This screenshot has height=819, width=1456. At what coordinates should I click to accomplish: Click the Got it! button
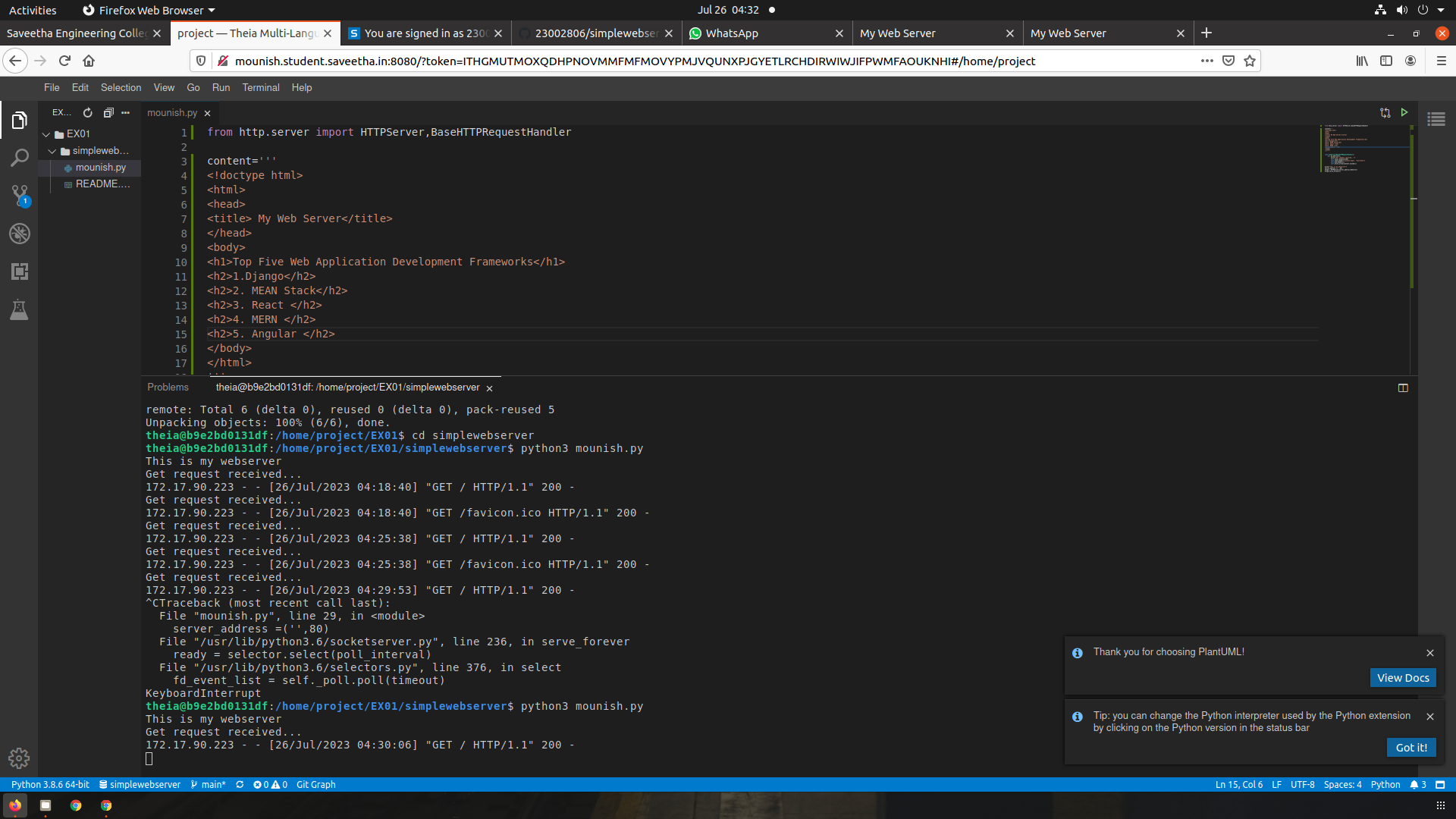1410,748
